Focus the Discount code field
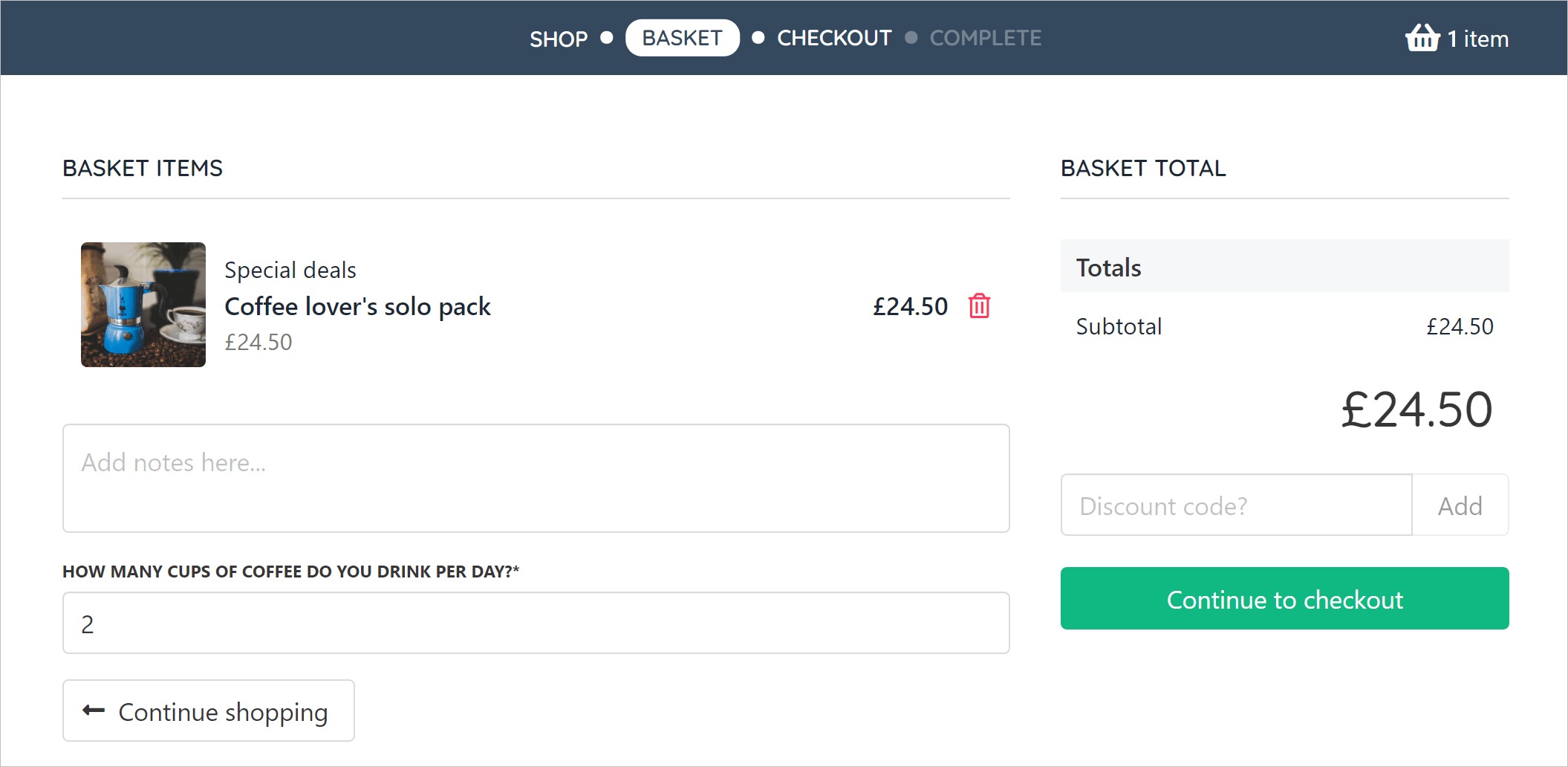 (x=1236, y=505)
